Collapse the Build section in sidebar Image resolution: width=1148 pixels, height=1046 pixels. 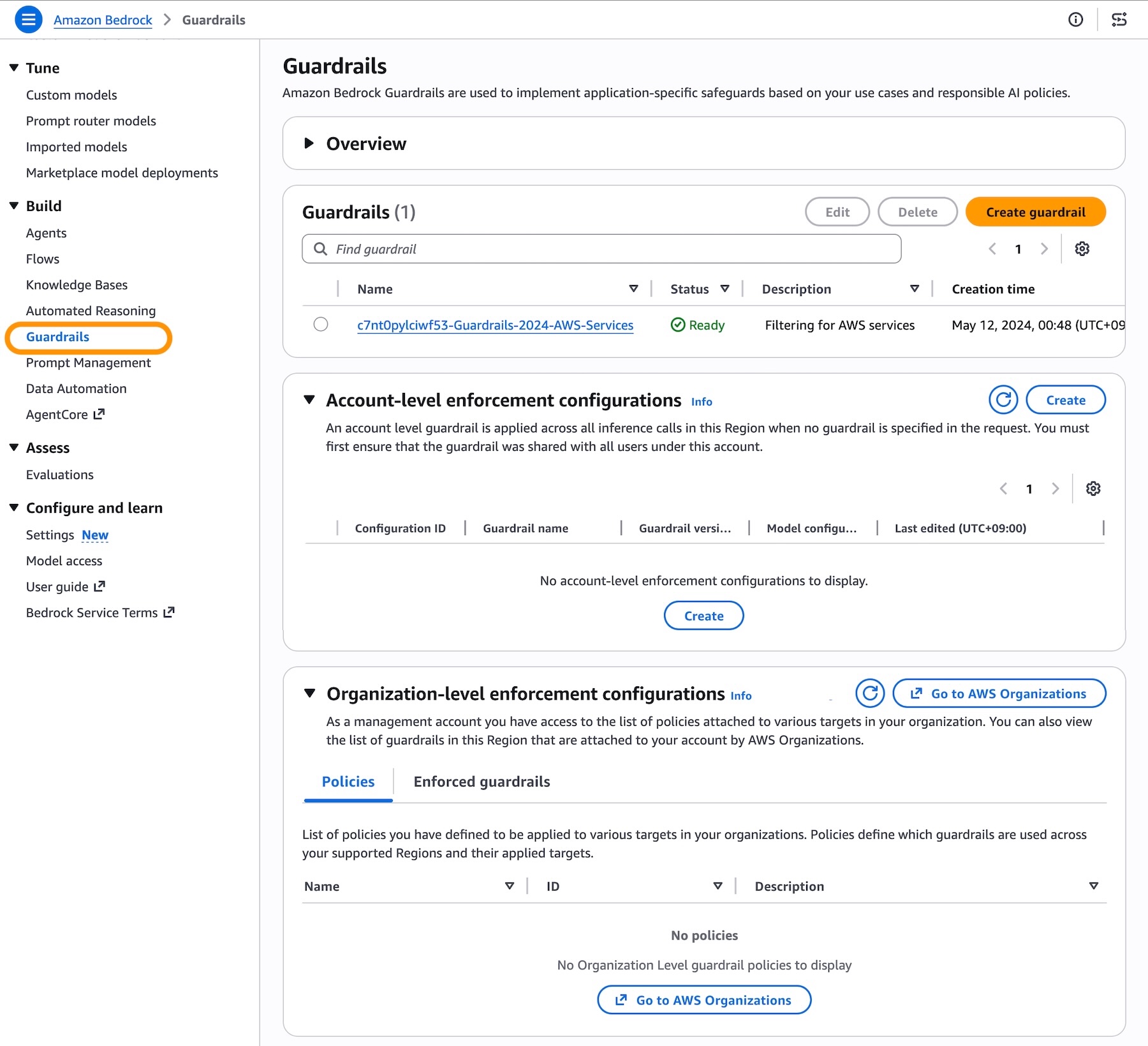(13, 205)
